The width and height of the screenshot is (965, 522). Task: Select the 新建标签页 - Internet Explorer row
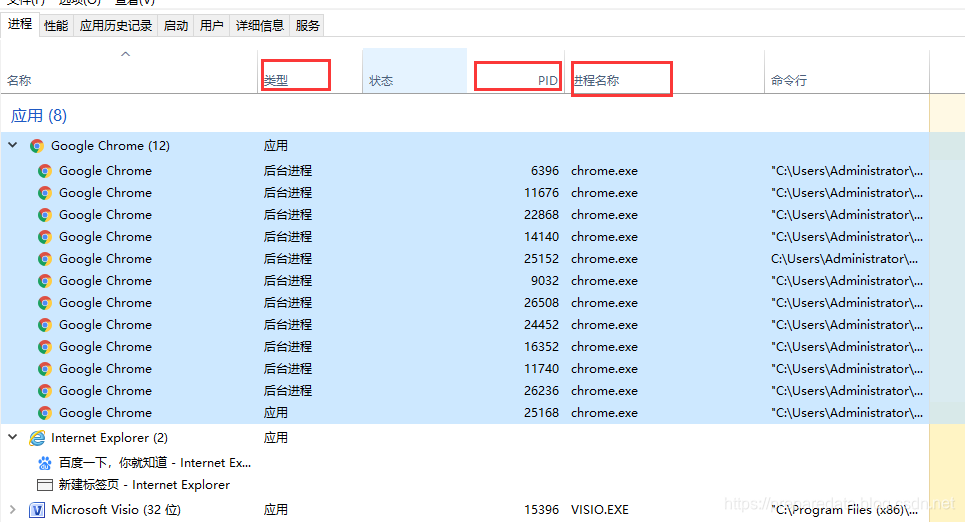tap(144, 485)
